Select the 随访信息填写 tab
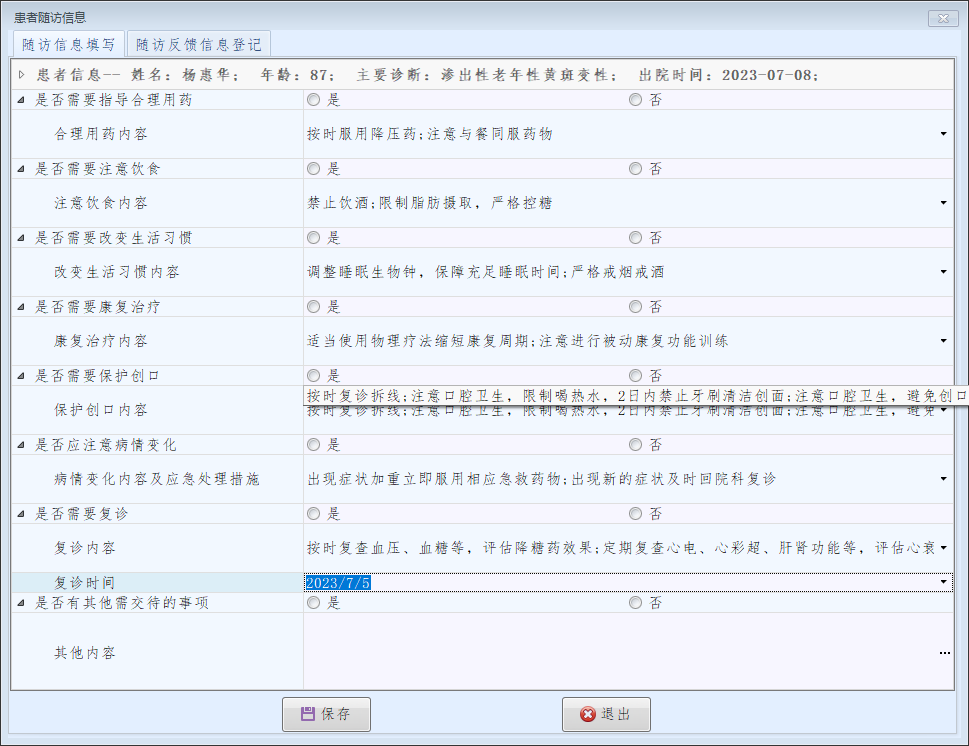 pos(68,44)
